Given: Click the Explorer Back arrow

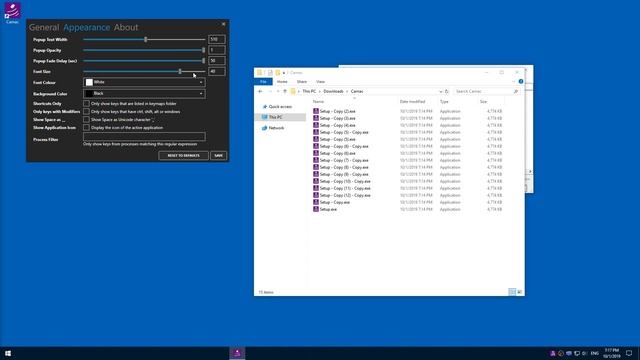Looking at the screenshot, I should pyautogui.click(x=260, y=91).
